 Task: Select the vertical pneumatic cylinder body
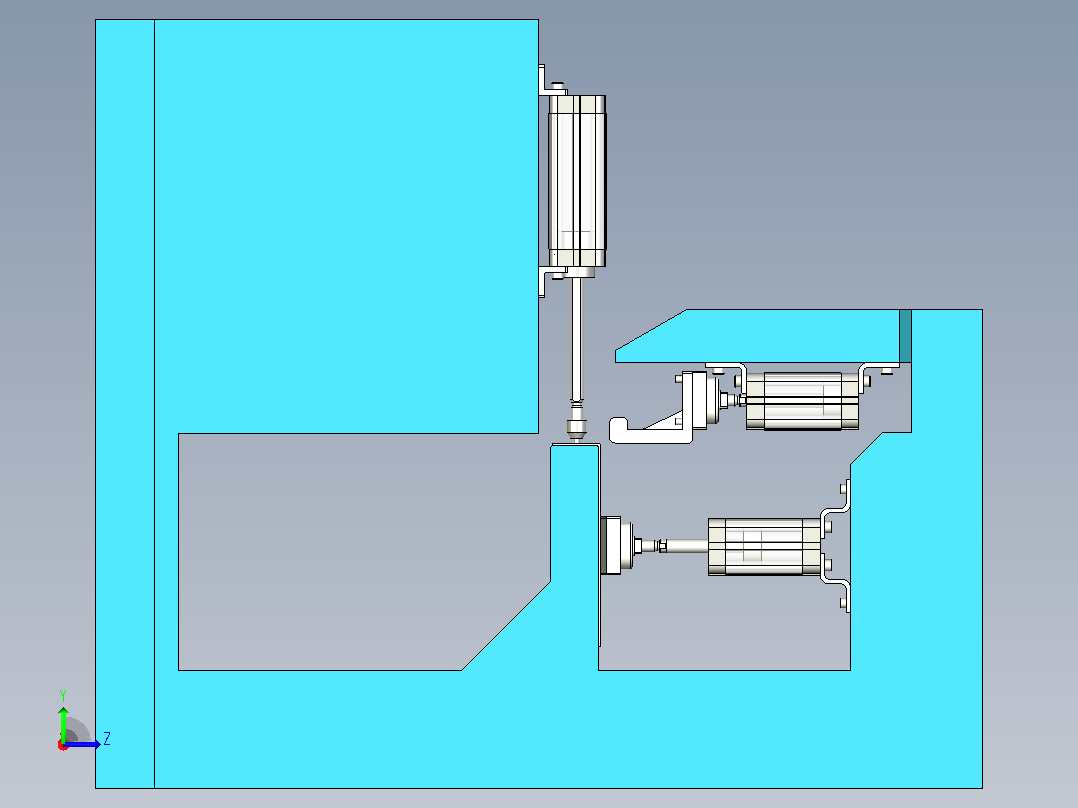(577, 181)
